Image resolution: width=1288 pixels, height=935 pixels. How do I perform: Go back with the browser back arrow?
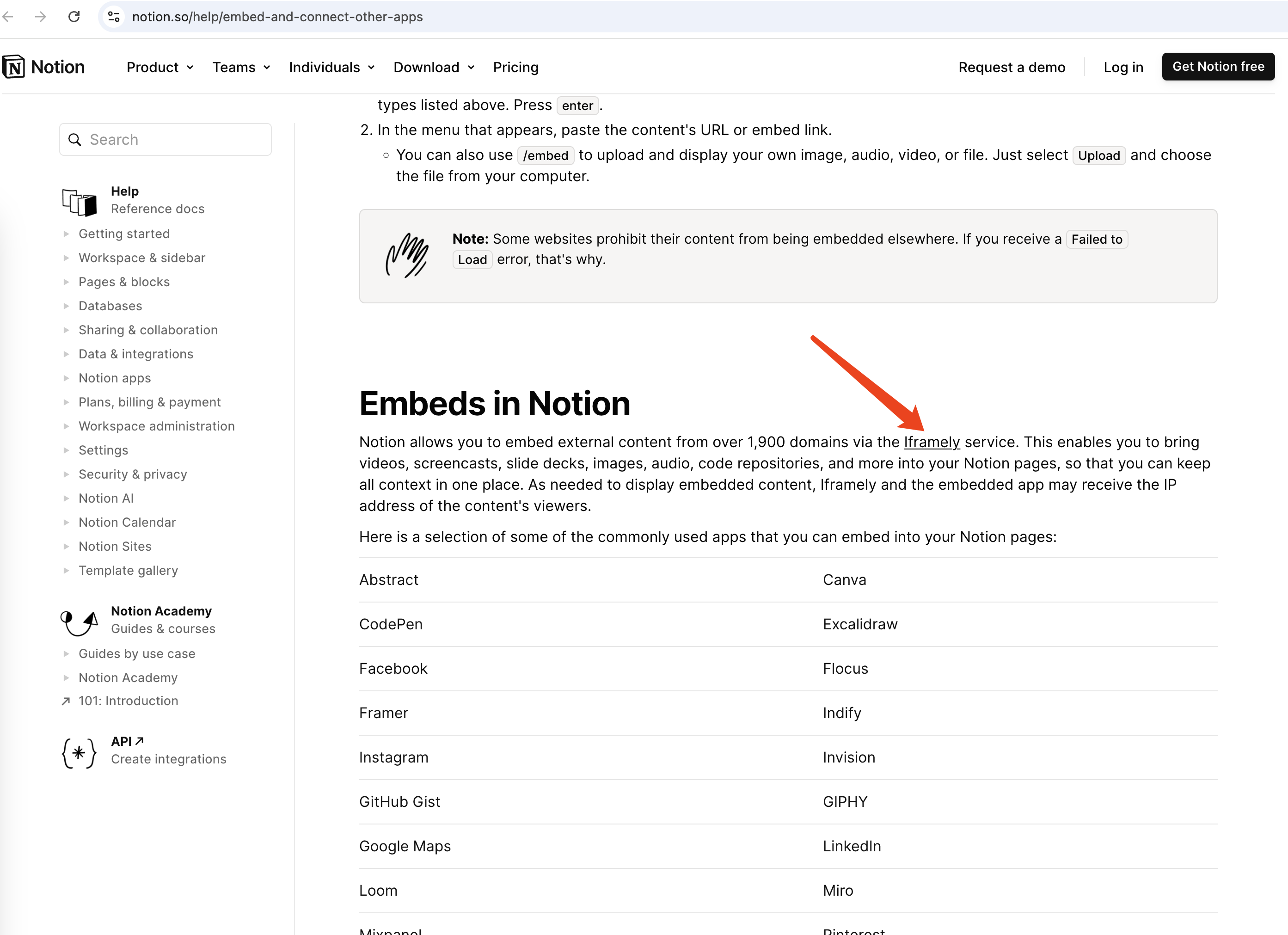8,17
